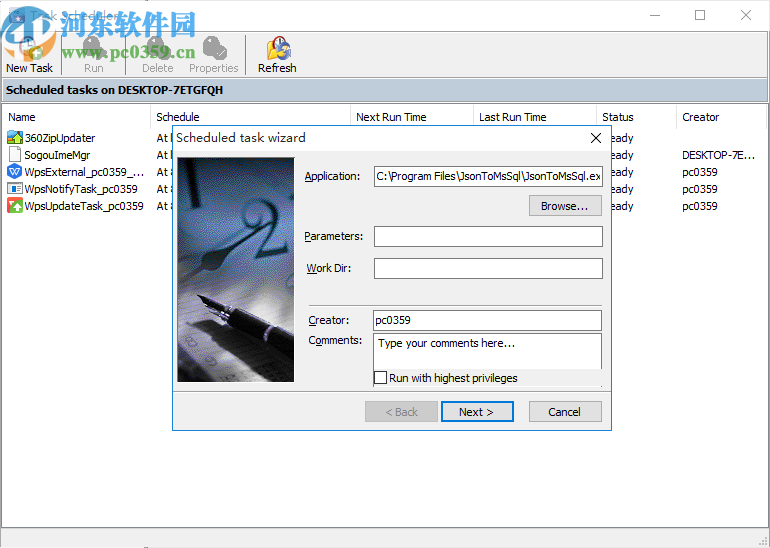
Task: Sort by the Creator column header
Action: coord(721,117)
